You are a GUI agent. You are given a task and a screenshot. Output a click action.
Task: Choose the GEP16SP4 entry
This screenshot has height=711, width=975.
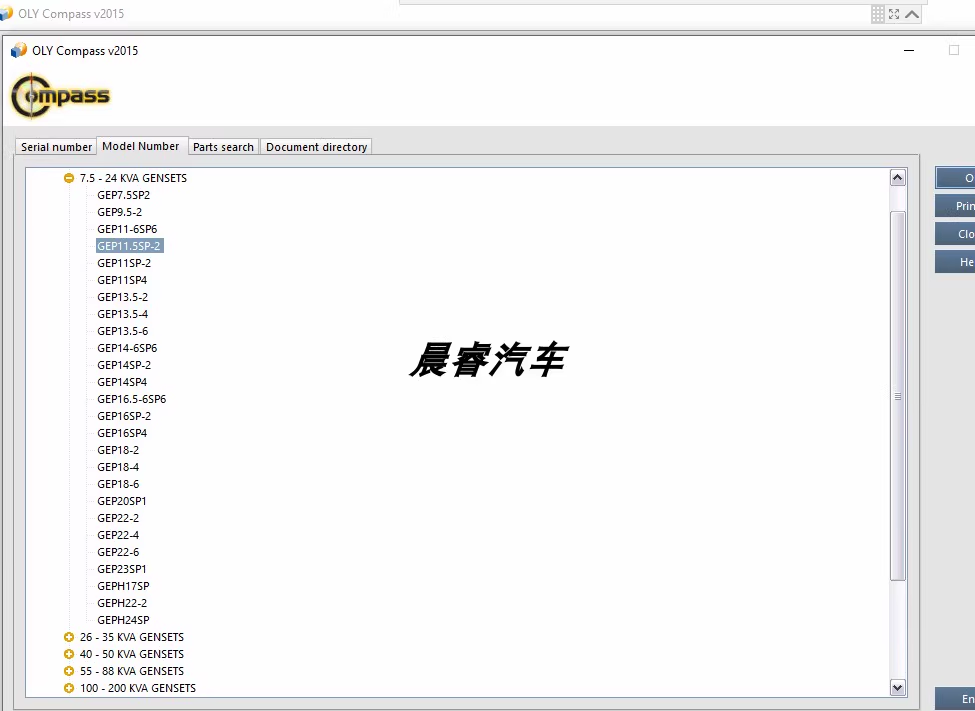[122, 433]
